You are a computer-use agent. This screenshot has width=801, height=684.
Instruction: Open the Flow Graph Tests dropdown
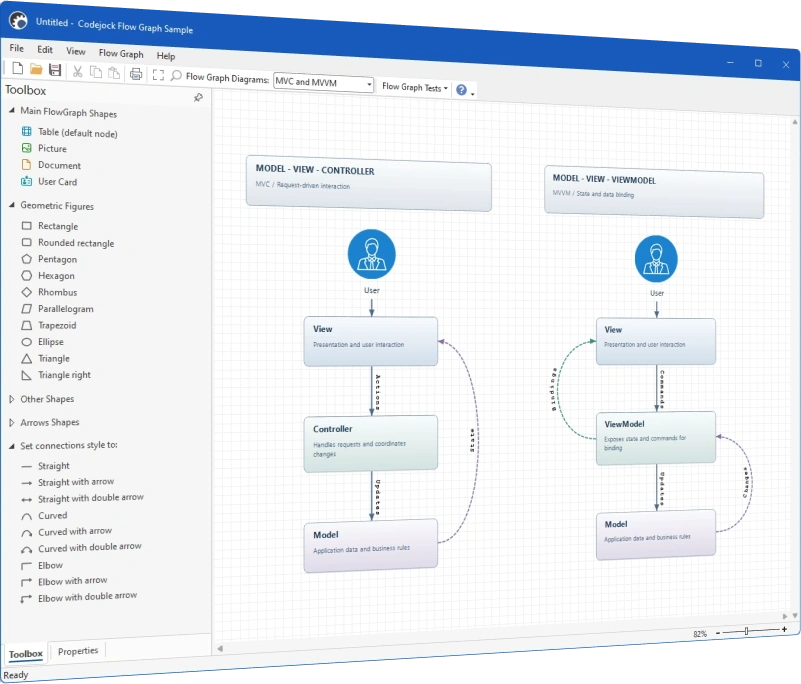click(x=415, y=87)
